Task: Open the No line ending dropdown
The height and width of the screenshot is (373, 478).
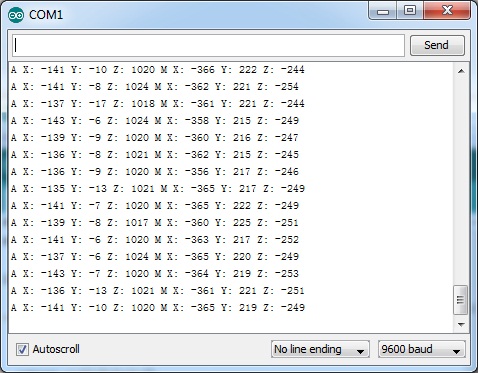Action: [320, 349]
